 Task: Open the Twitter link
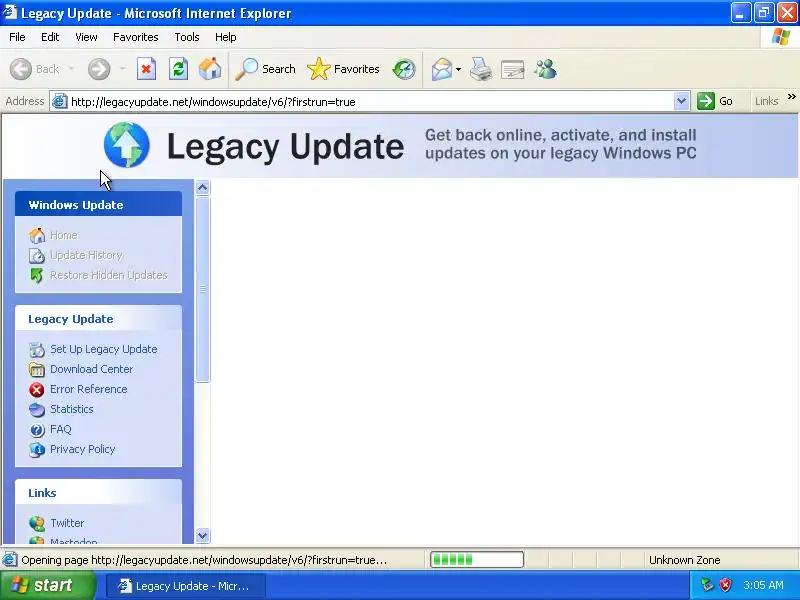67,523
